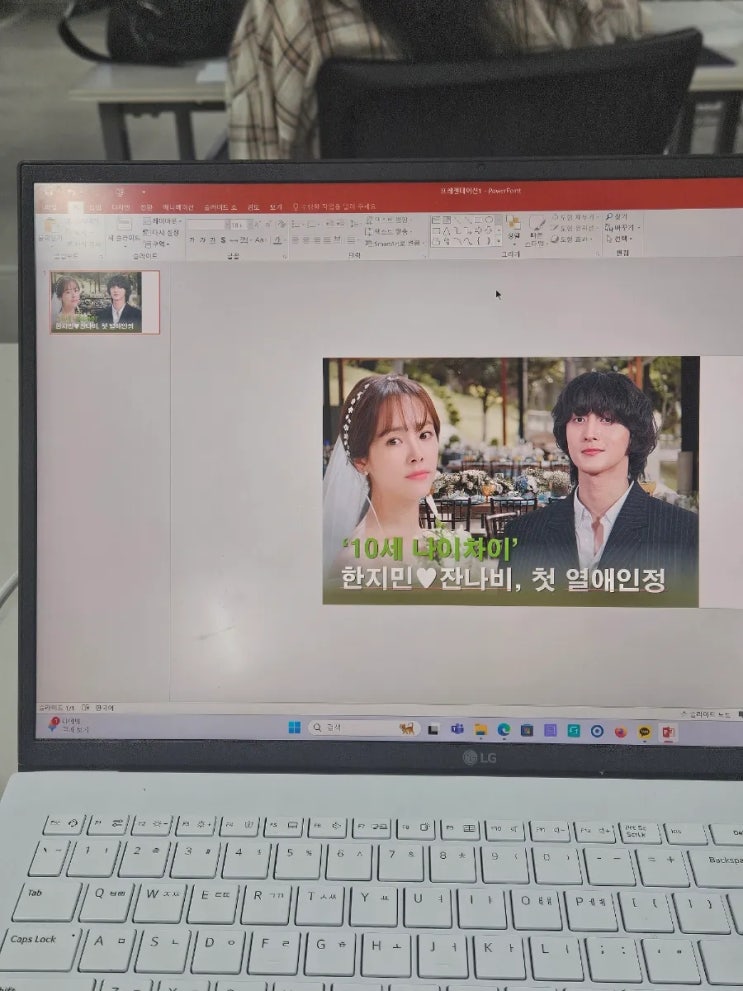
Task: Click the wedding image on the slide
Action: pos(510,482)
